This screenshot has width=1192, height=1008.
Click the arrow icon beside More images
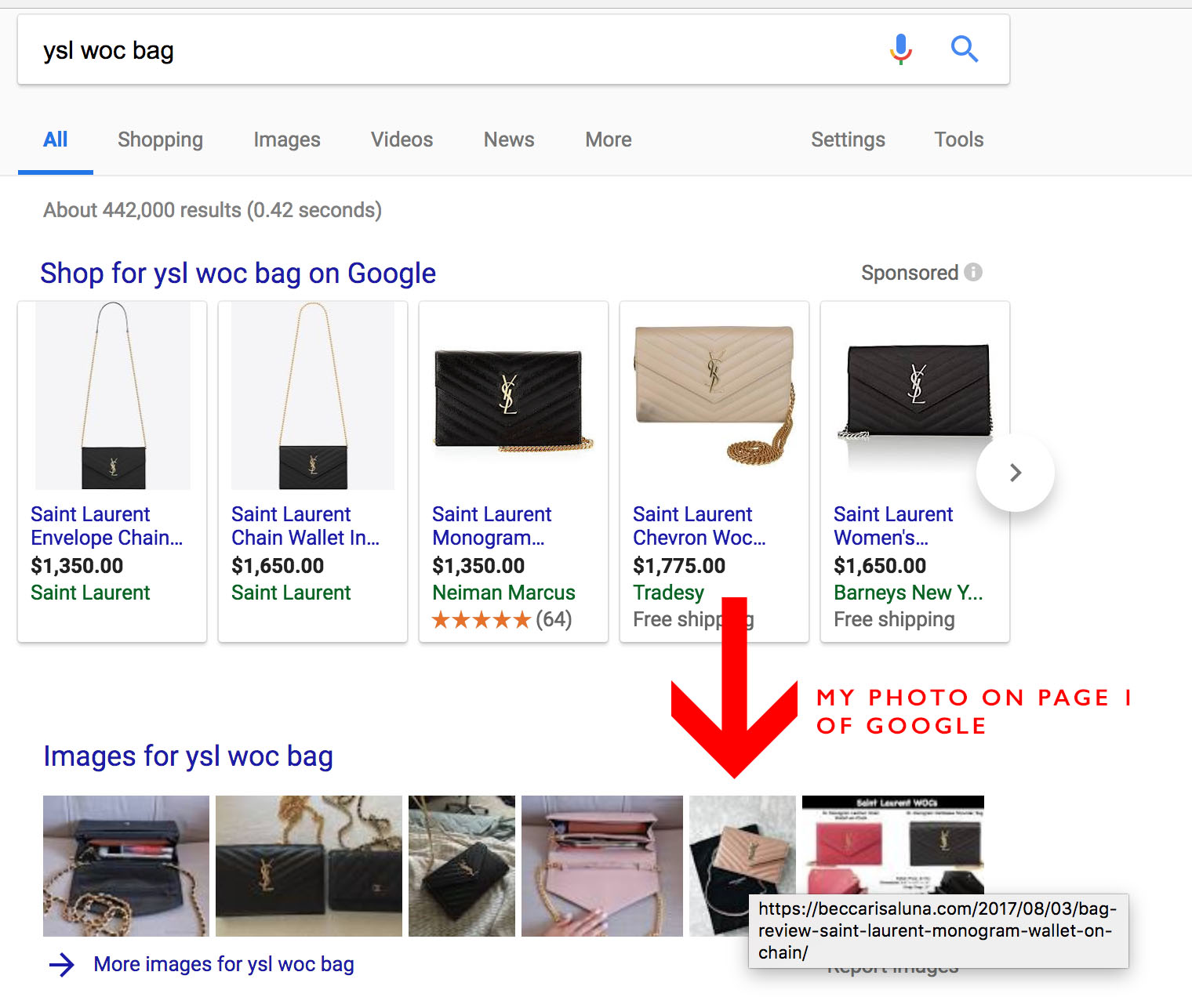[60, 965]
